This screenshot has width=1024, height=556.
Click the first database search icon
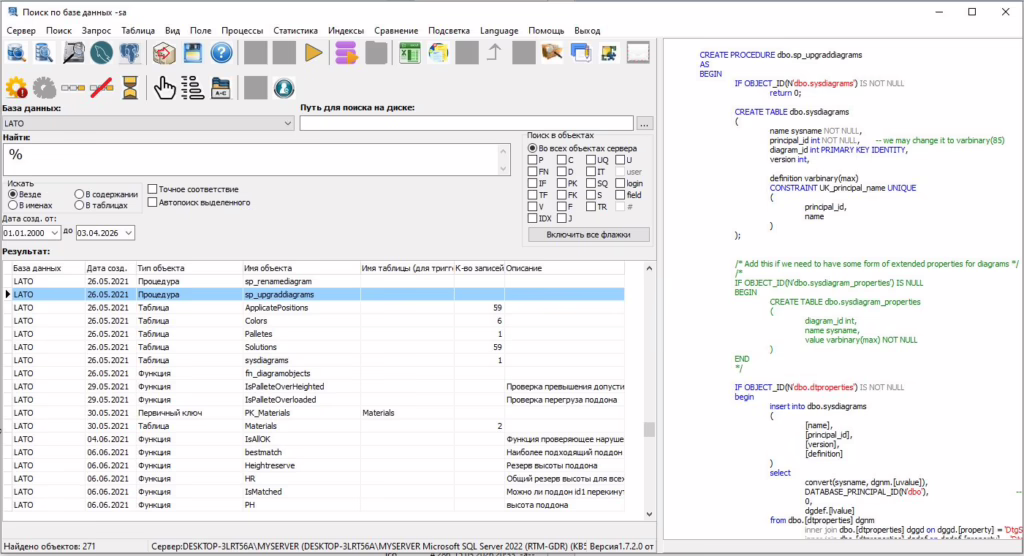click(x=16, y=53)
